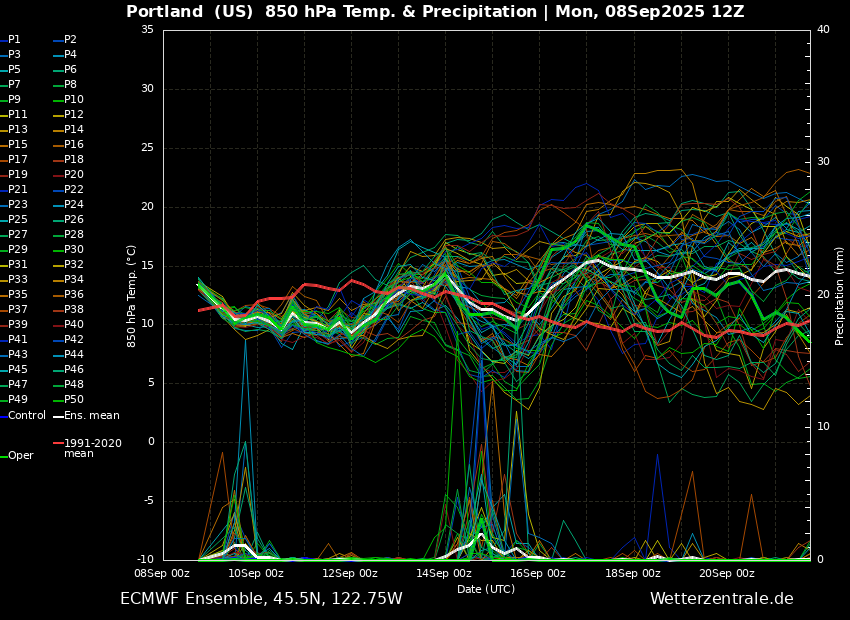The height and width of the screenshot is (620, 850).
Task: Select the P26 legend entry
Action: pyautogui.click(x=74, y=220)
